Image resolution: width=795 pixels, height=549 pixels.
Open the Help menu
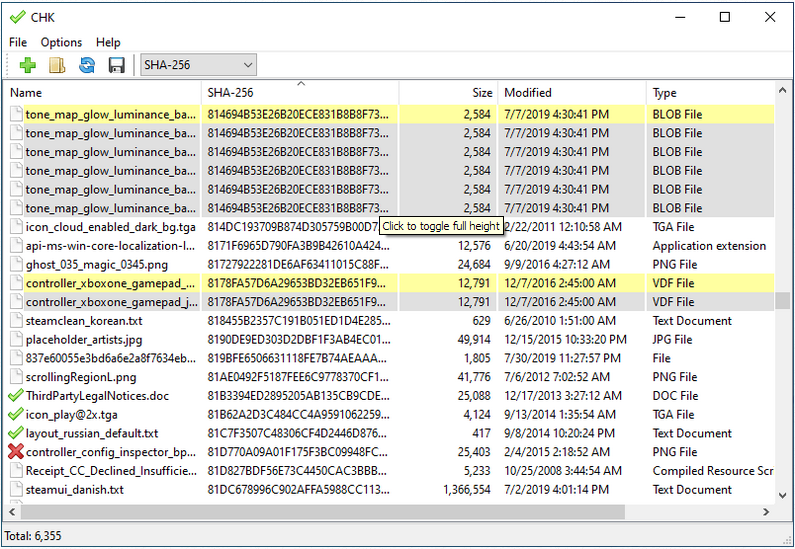tap(108, 42)
